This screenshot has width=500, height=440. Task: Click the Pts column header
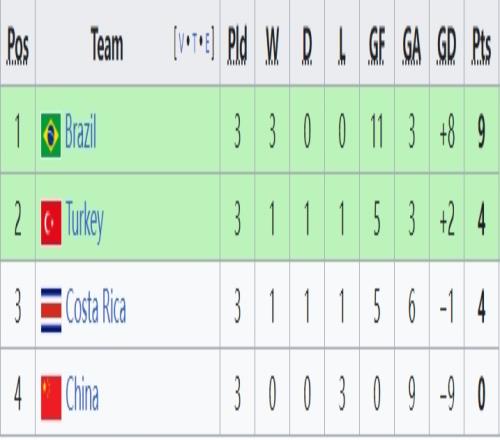[x=481, y=46]
